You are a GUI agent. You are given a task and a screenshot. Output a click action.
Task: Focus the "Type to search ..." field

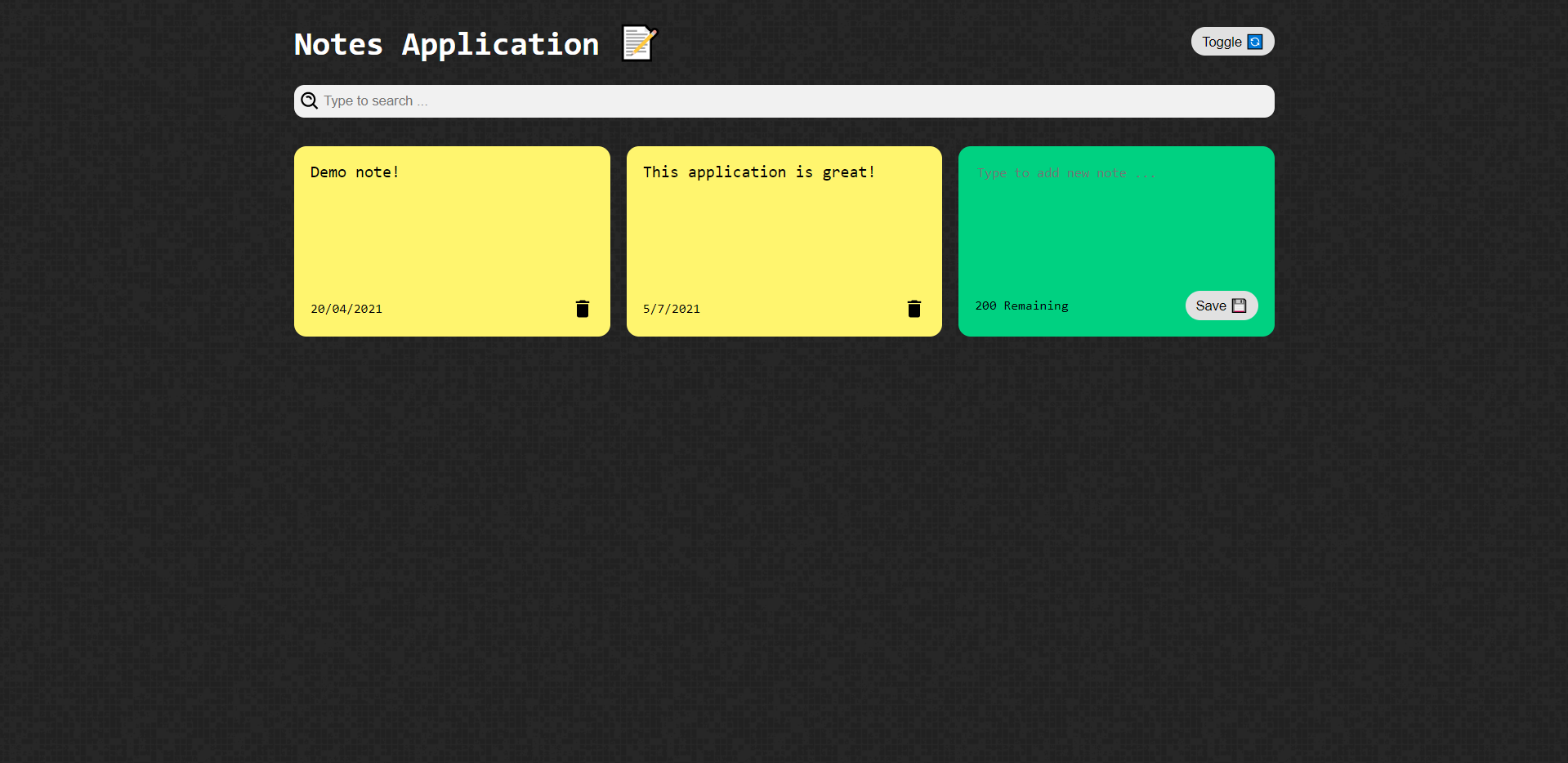click(x=784, y=101)
